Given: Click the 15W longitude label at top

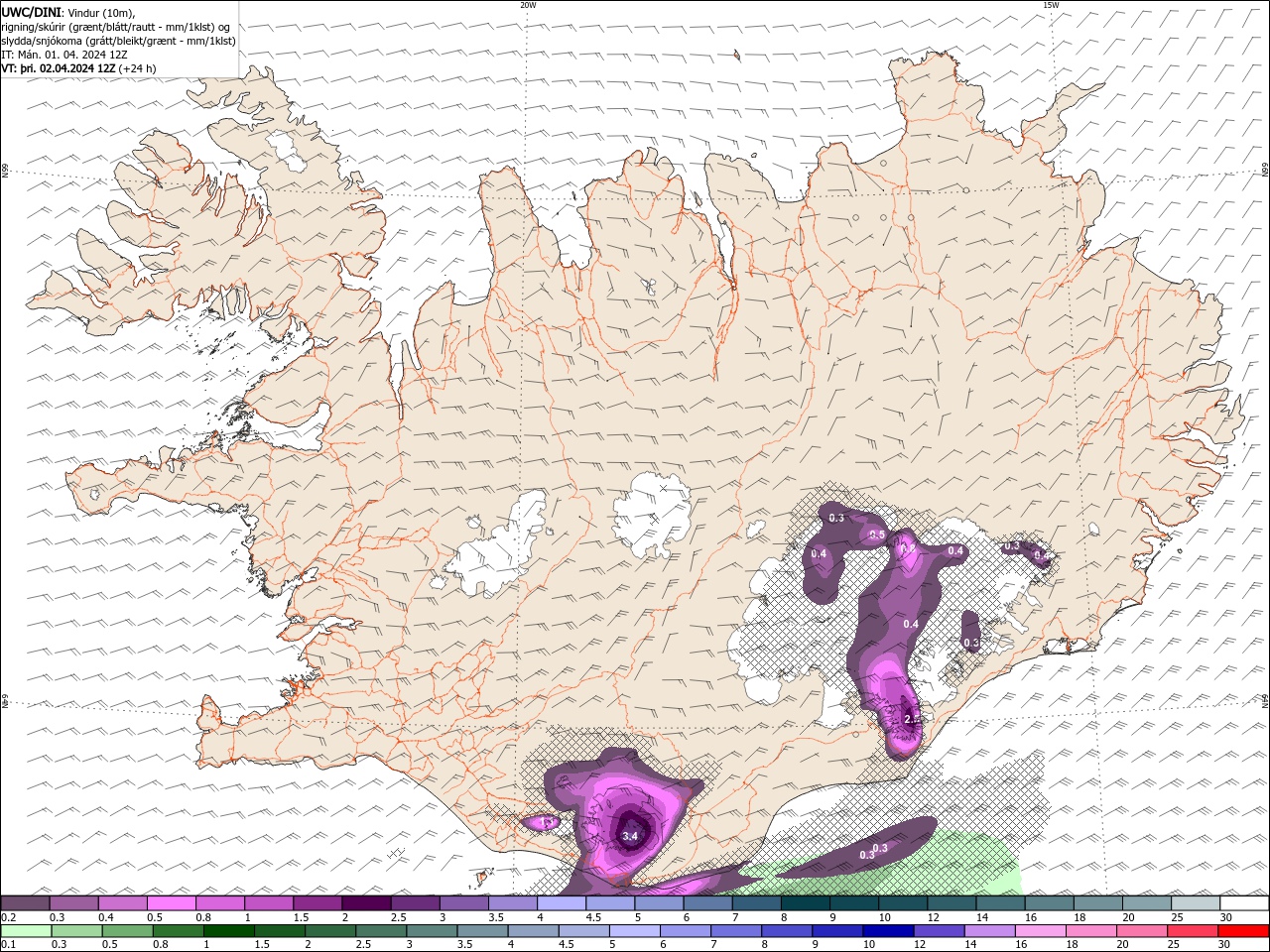Looking at the screenshot, I should [x=1051, y=5].
